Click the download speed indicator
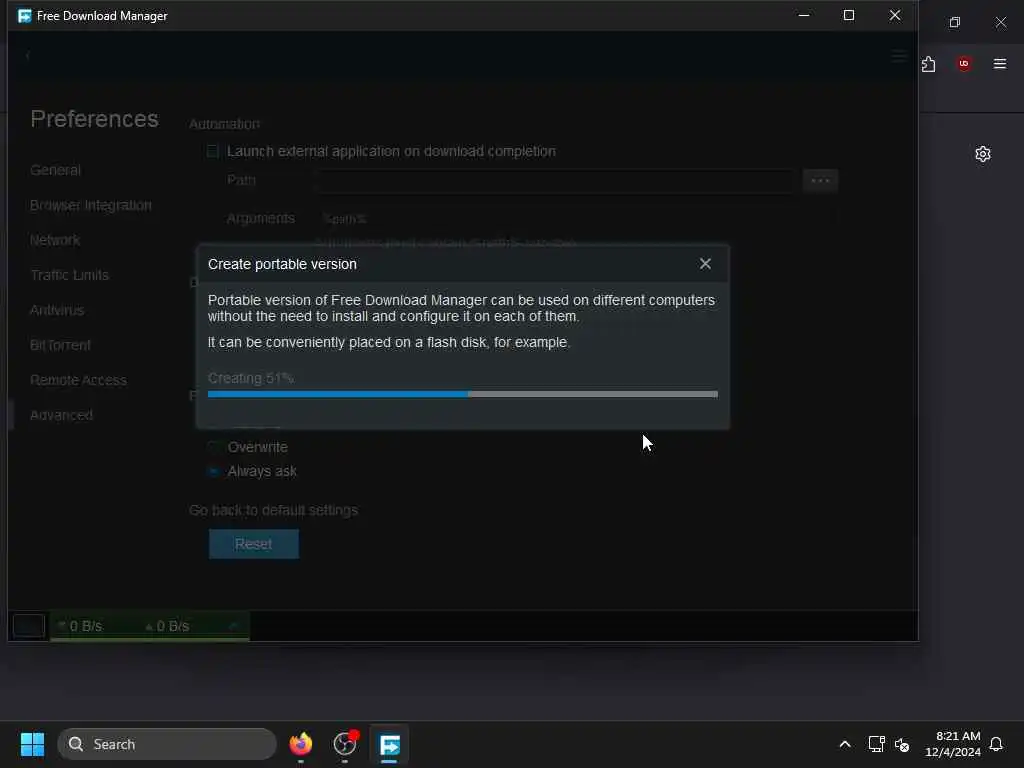1024x768 pixels. point(80,626)
